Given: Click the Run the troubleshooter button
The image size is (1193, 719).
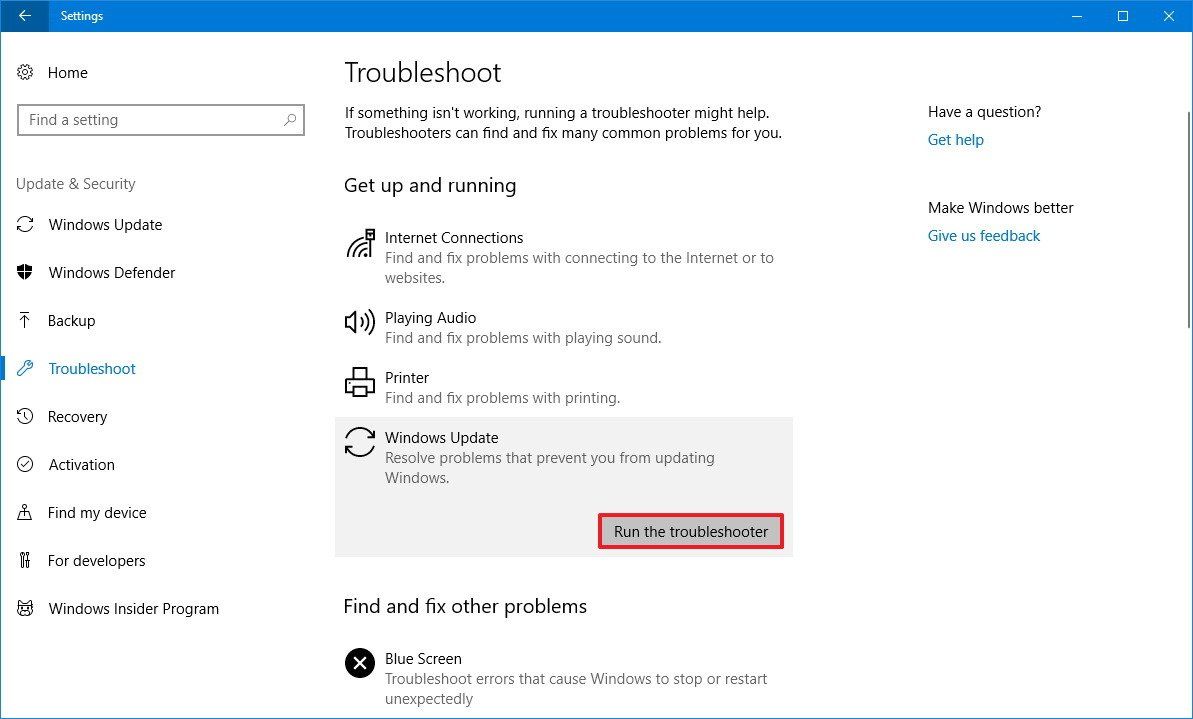Looking at the screenshot, I should pyautogui.click(x=690, y=531).
